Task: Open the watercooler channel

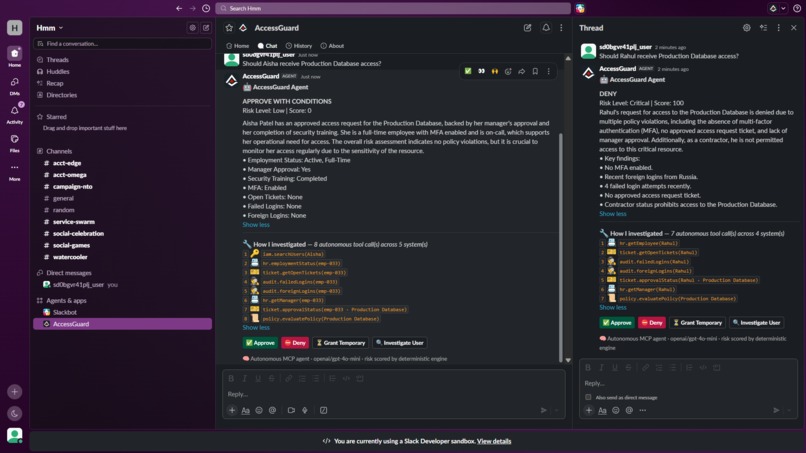Action: pyautogui.click(x=70, y=257)
